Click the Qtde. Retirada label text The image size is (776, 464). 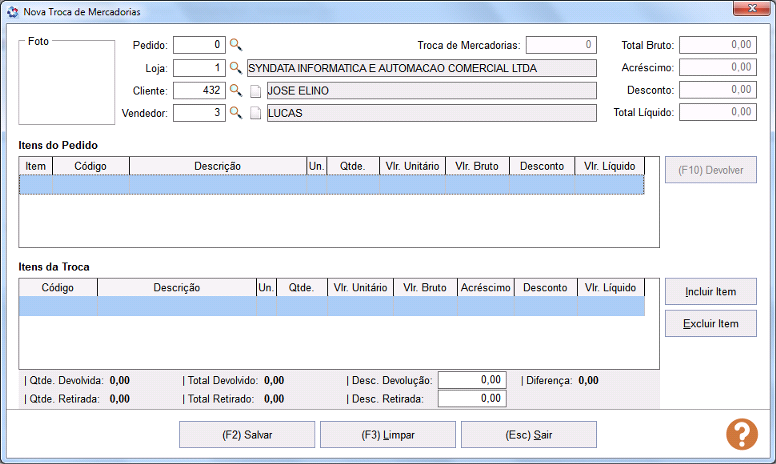(64, 399)
